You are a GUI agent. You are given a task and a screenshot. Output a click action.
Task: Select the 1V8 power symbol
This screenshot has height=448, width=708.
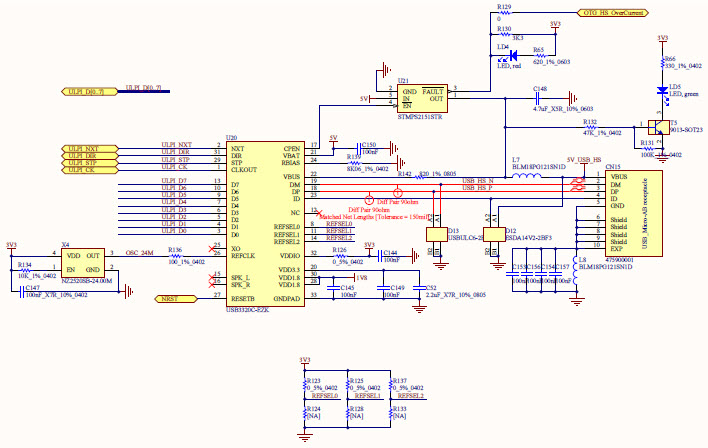(x=359, y=277)
